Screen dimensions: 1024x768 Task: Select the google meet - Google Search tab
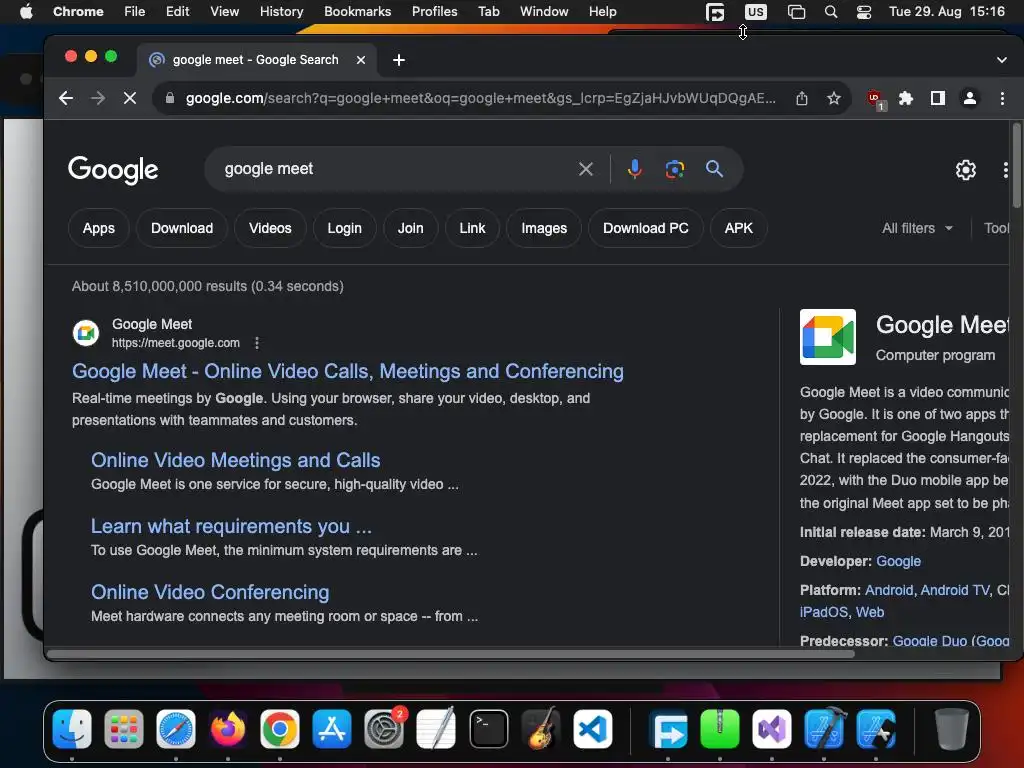point(256,60)
